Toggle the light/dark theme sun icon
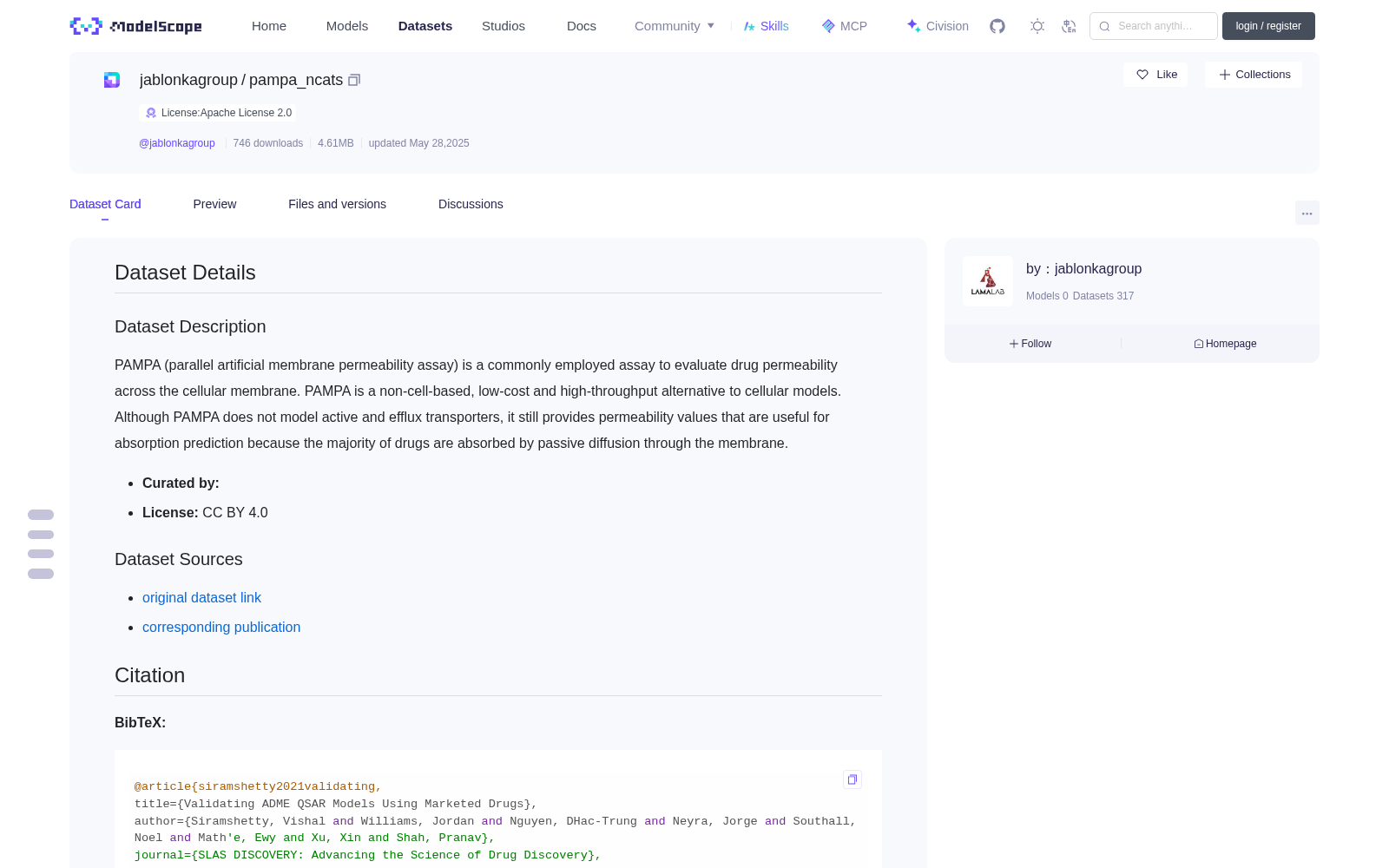Image resolution: width=1389 pixels, height=868 pixels. point(1037,26)
